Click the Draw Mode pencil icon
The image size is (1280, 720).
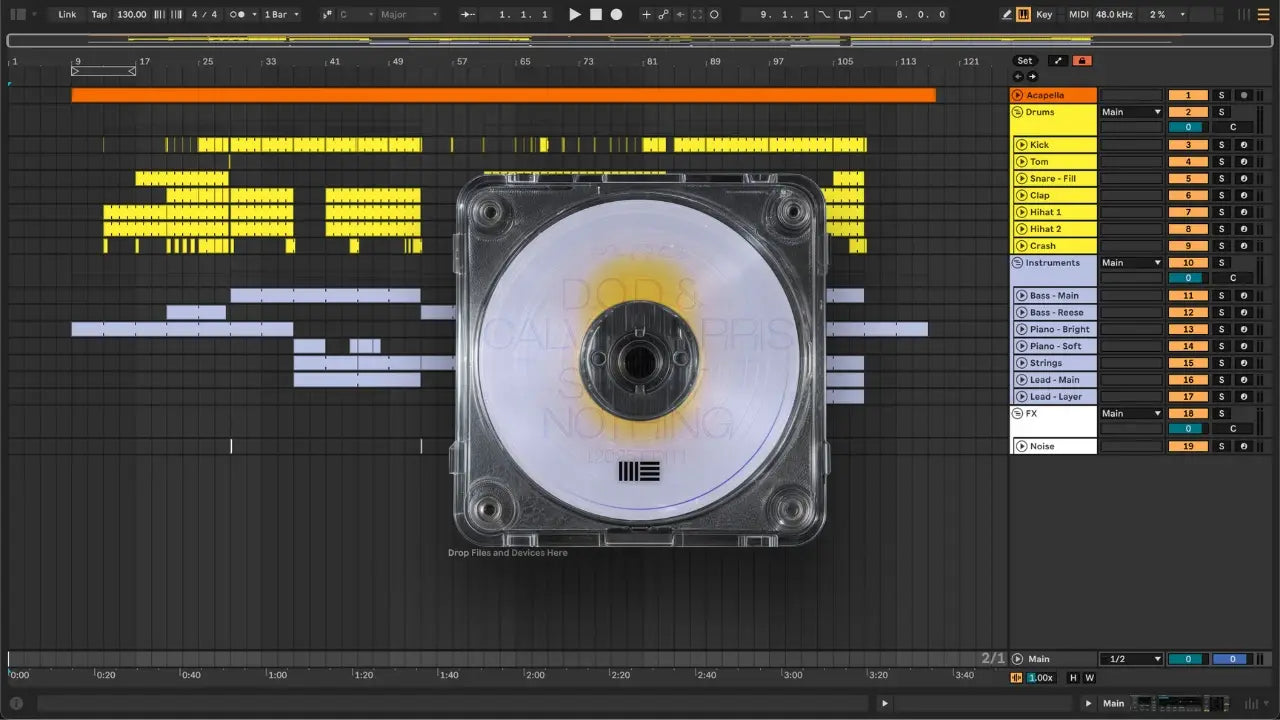click(x=1006, y=15)
